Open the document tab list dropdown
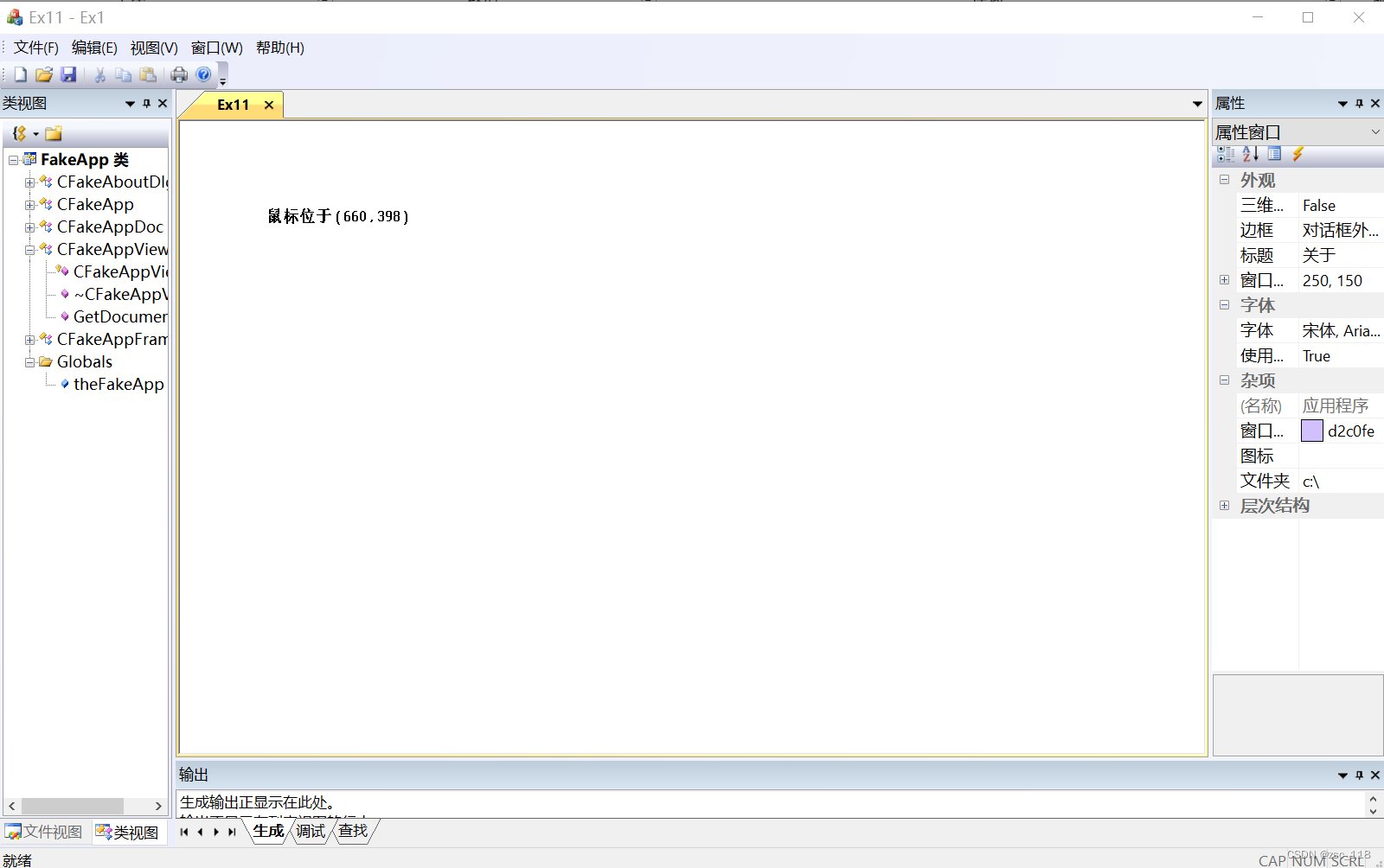Screen dimensions: 1384x868 point(1197,105)
